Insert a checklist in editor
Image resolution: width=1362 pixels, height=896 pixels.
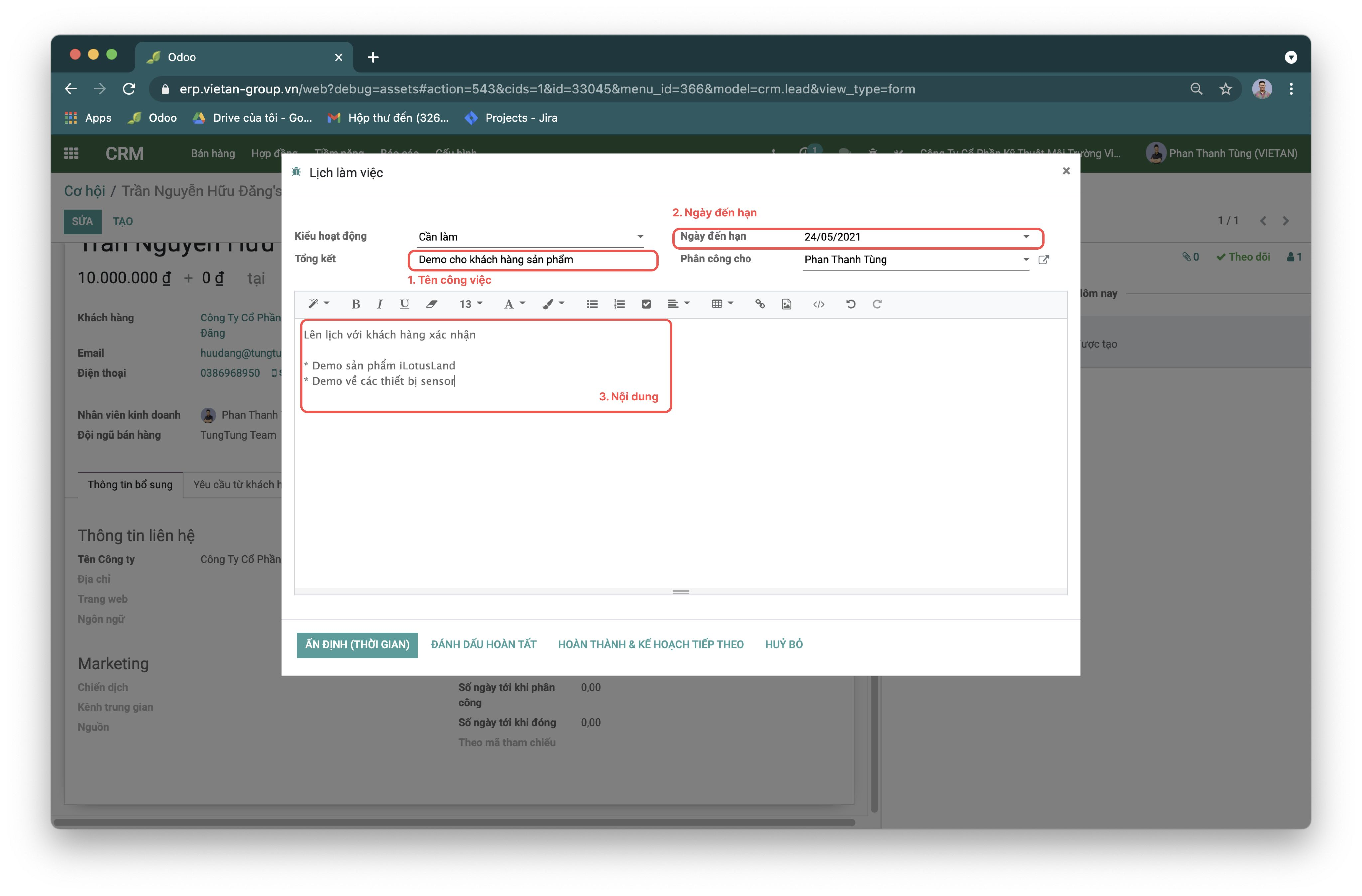pyautogui.click(x=646, y=304)
